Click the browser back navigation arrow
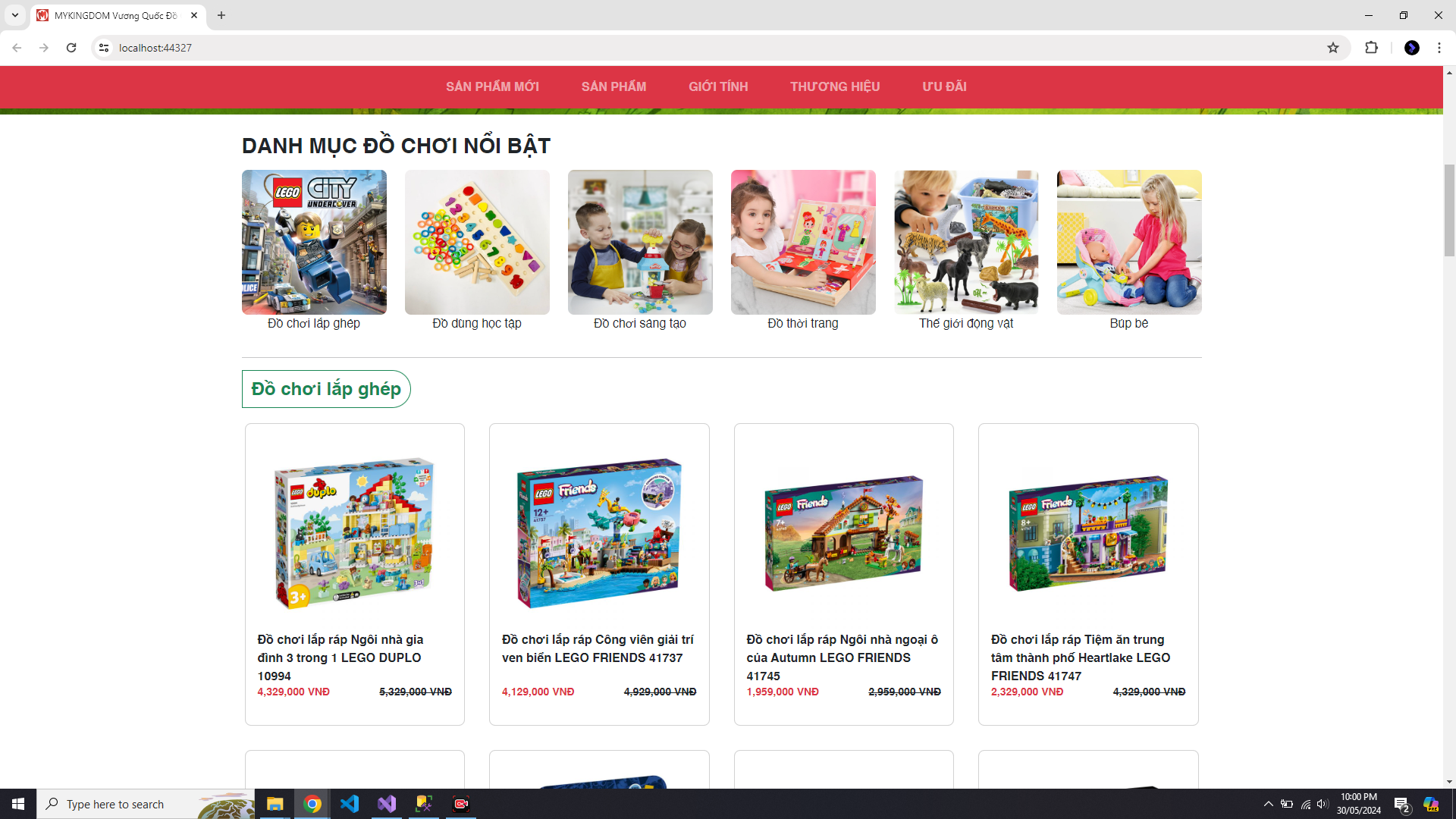The height and width of the screenshot is (819, 1456). point(17,48)
